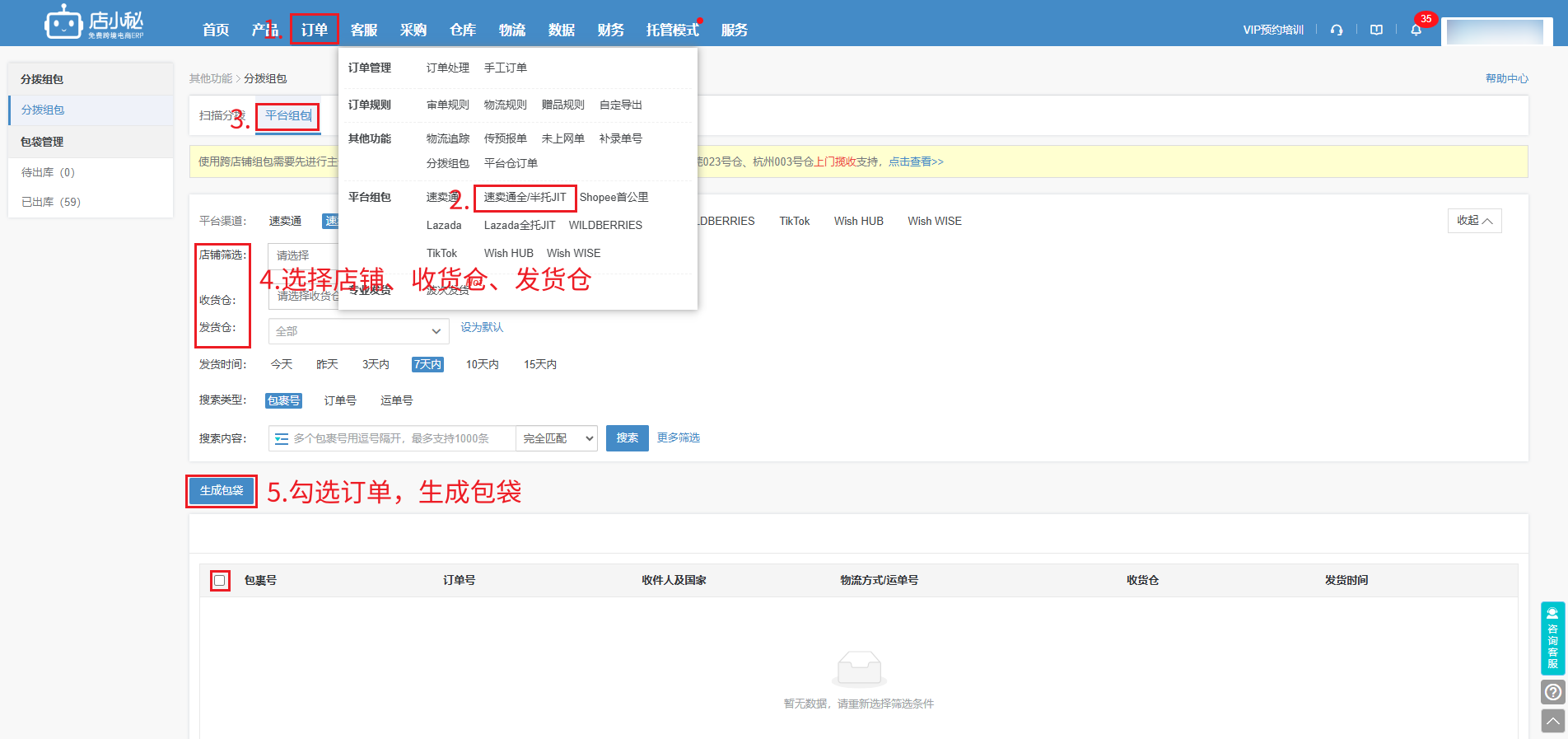Viewport: 1568px width, 739px height.
Task: Open the 店铺筛选 请选择 dropdown
Action: point(303,255)
